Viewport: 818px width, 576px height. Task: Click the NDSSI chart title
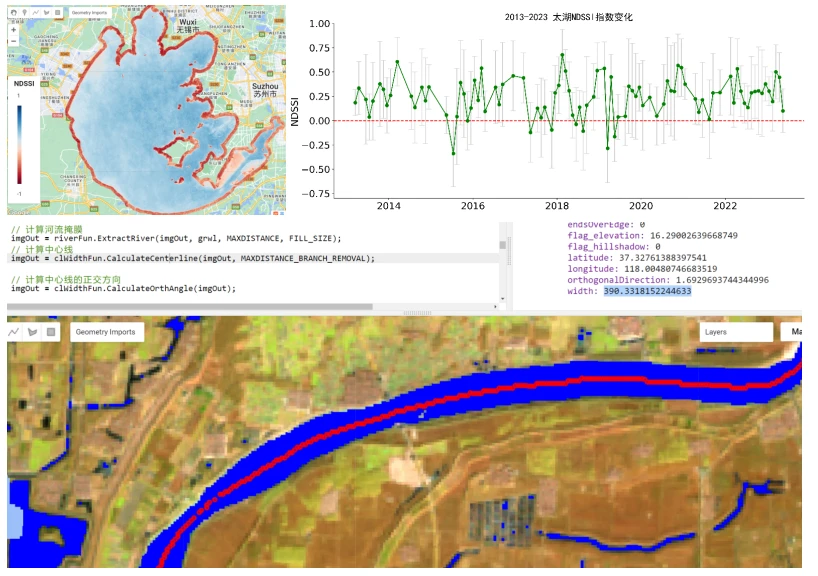569,17
